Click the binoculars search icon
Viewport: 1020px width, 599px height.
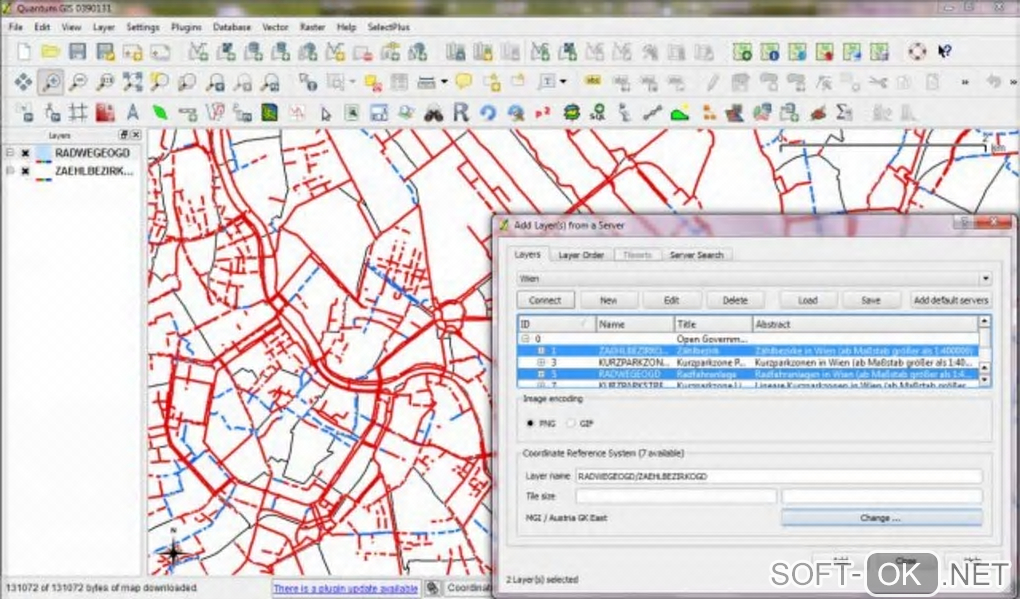434,113
